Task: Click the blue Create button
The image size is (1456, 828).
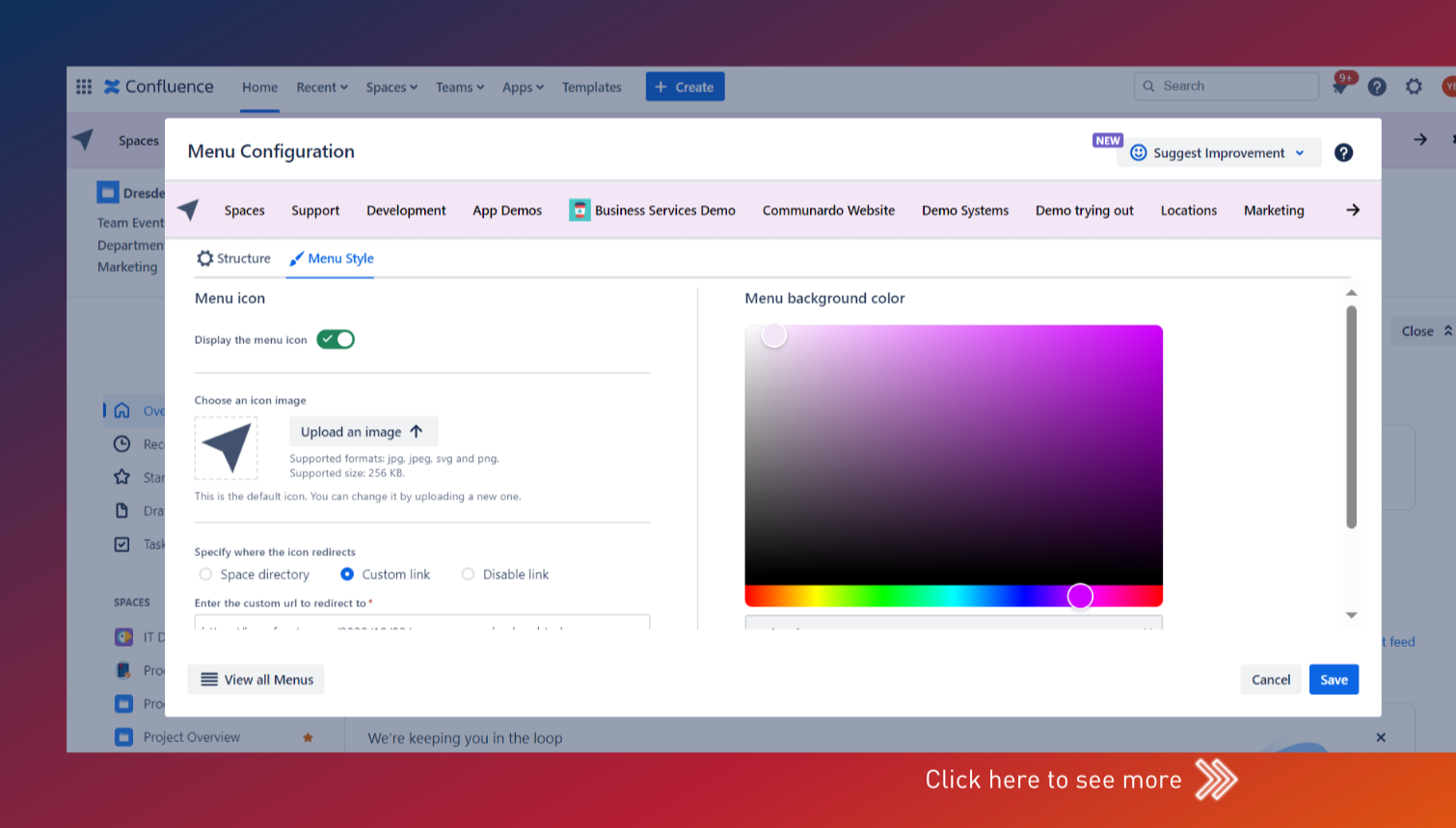Action: [685, 87]
